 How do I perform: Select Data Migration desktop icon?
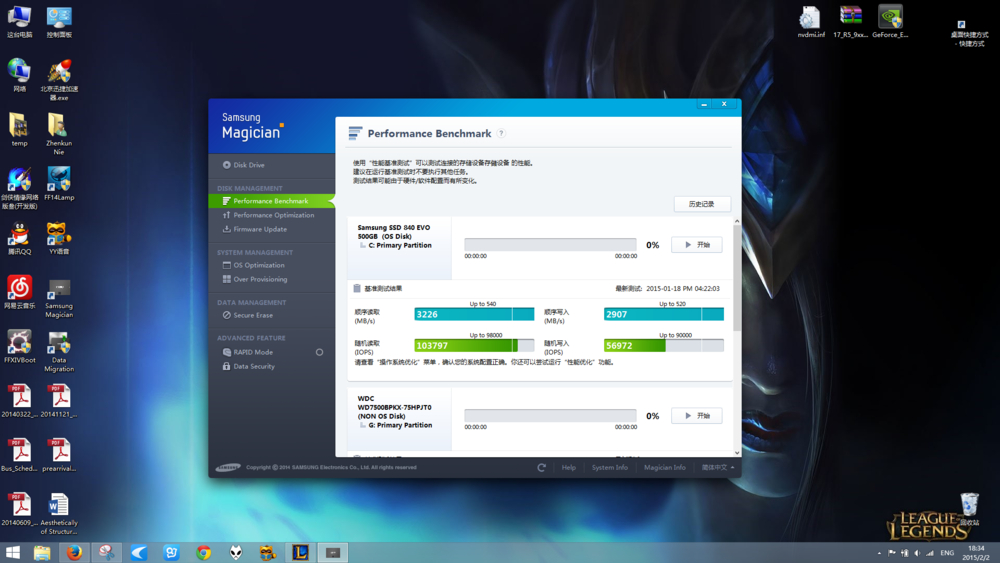(59, 352)
